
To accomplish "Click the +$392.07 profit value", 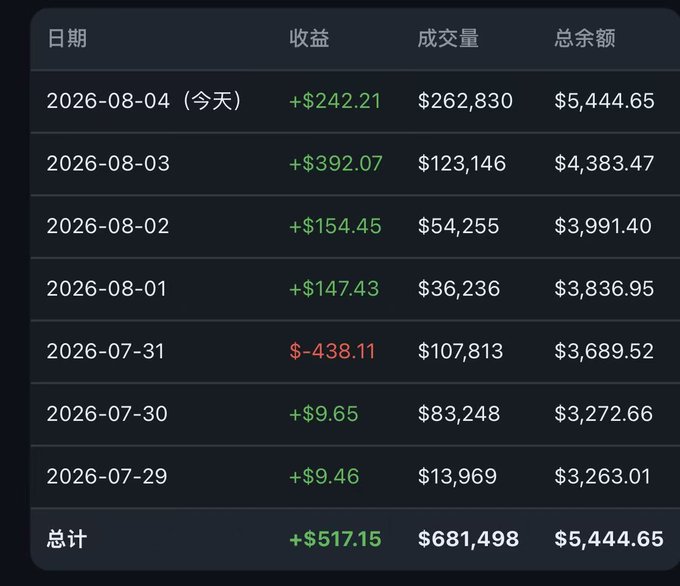I will pyautogui.click(x=336, y=164).
